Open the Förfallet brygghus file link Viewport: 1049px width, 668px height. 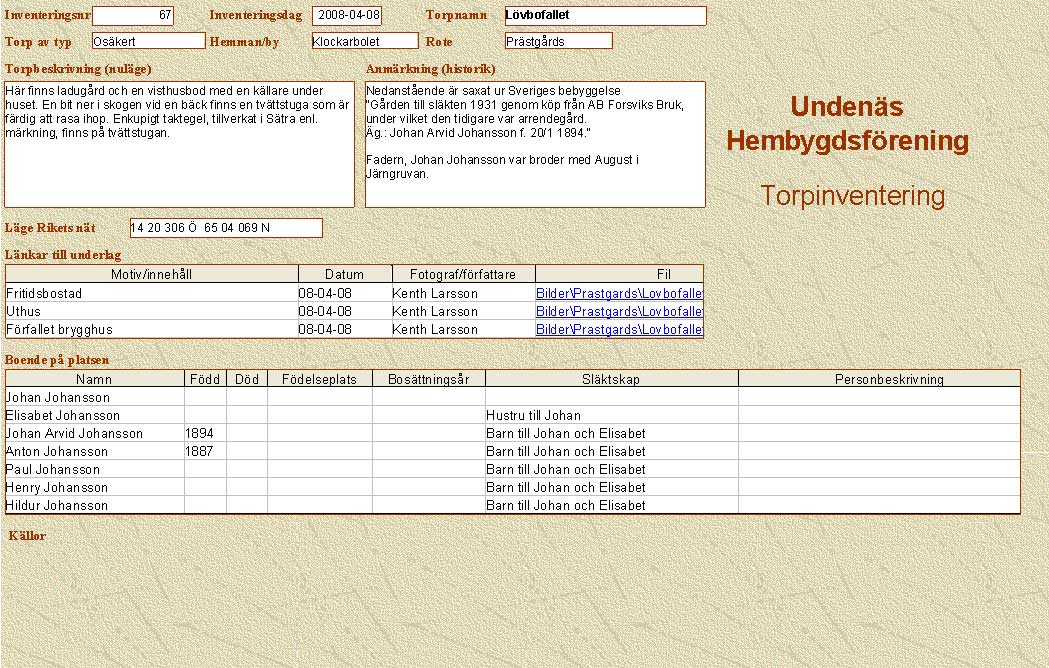pos(619,329)
